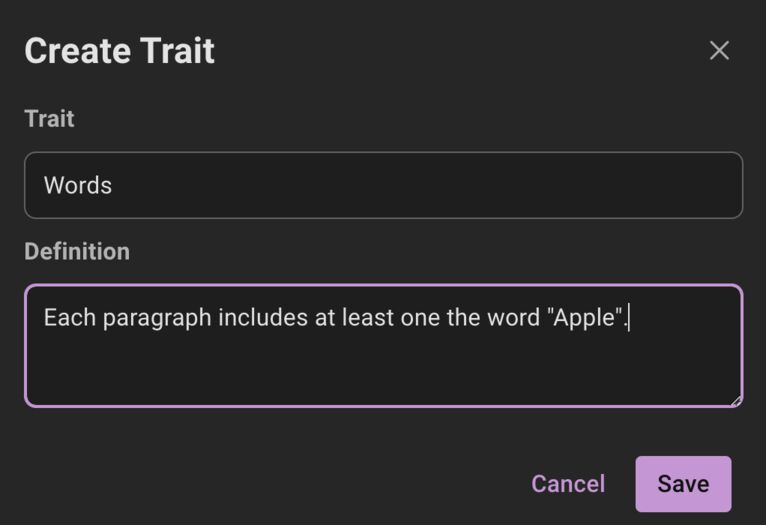The image size is (766, 525).
Task: Click the word "Each" in the definition
Action: (68, 319)
